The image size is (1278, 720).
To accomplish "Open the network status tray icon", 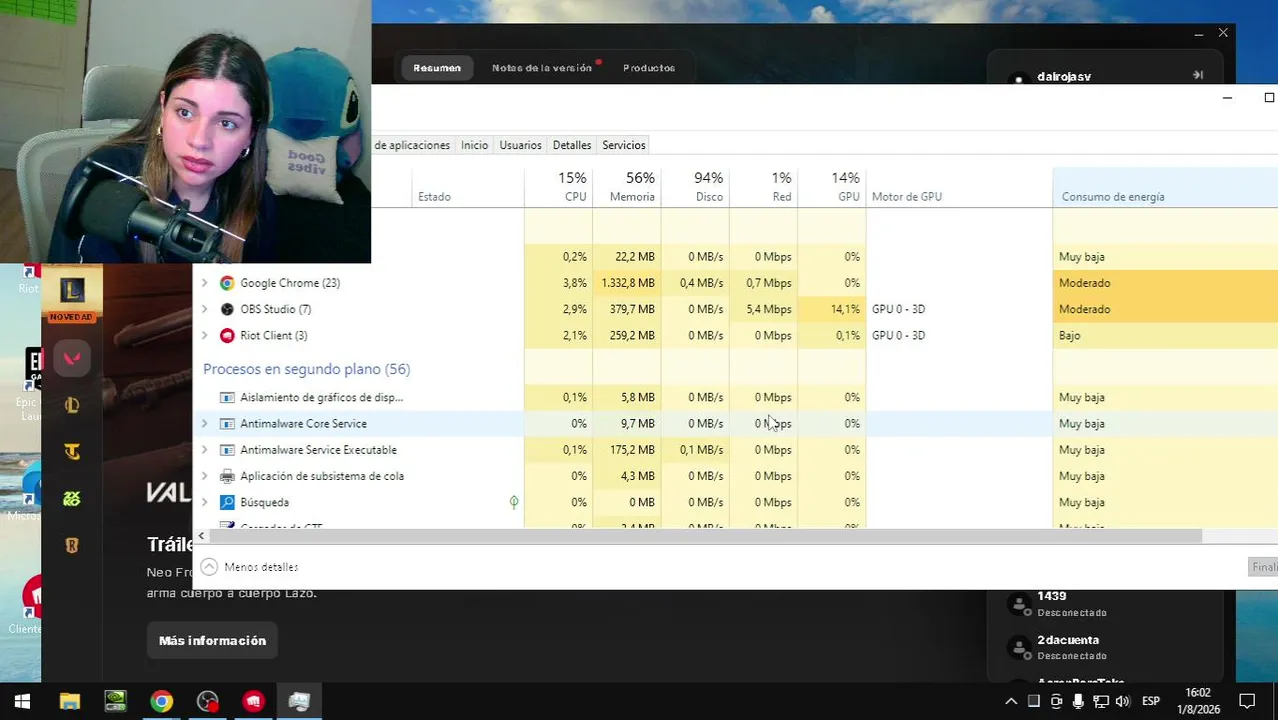I will 1100,701.
